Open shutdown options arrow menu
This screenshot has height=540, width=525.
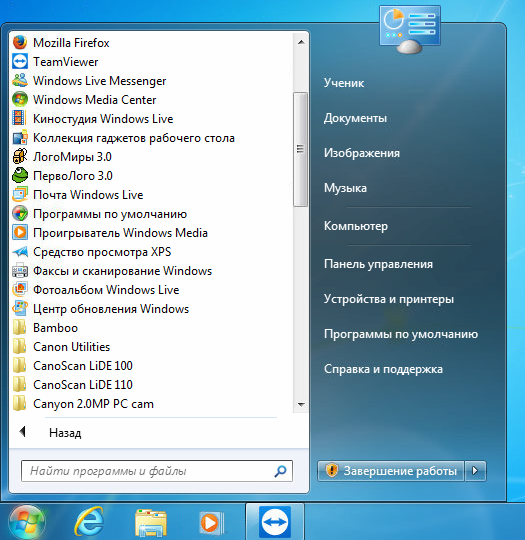(475, 470)
